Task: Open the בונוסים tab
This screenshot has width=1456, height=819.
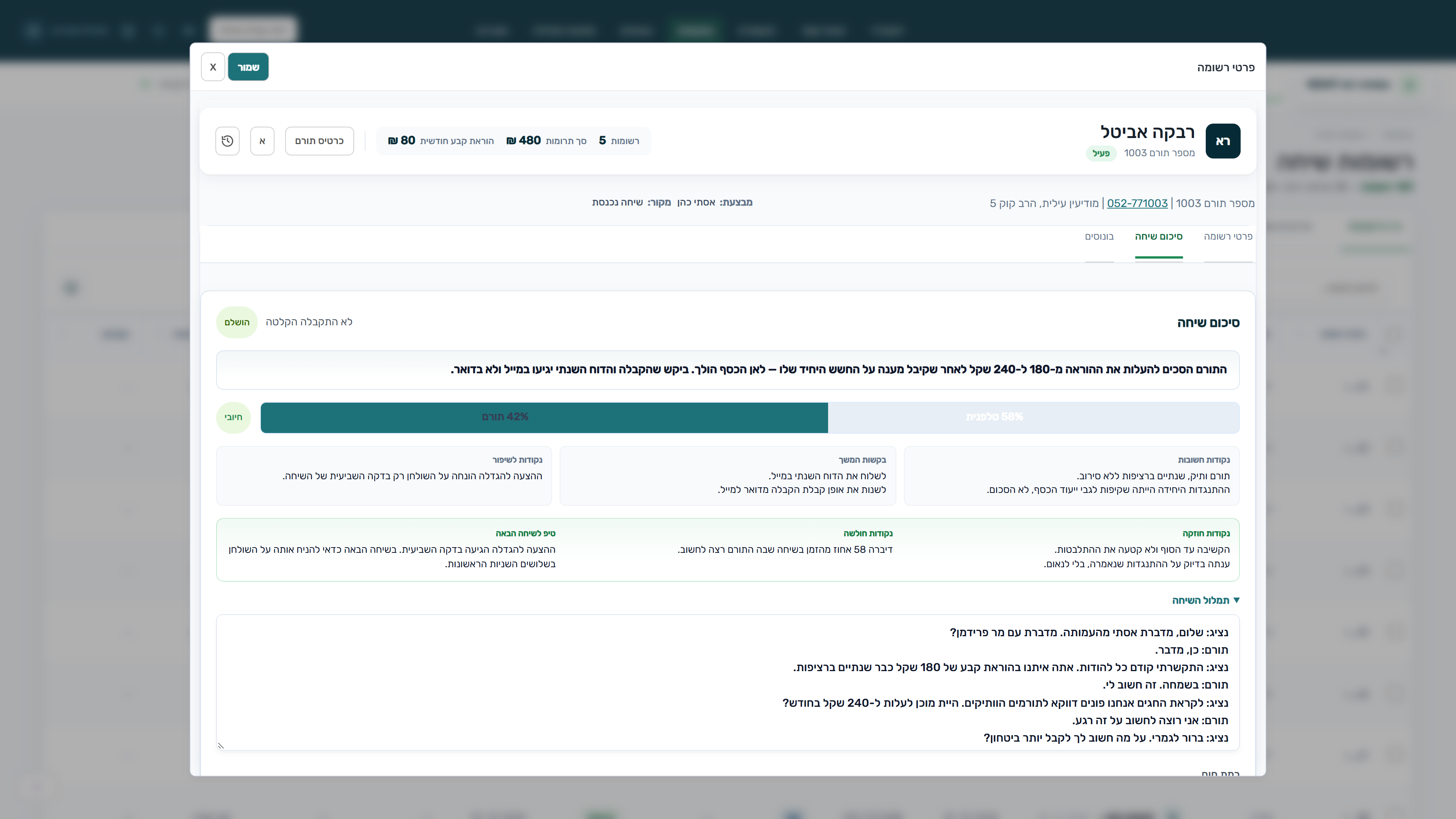Action: coord(1099,236)
